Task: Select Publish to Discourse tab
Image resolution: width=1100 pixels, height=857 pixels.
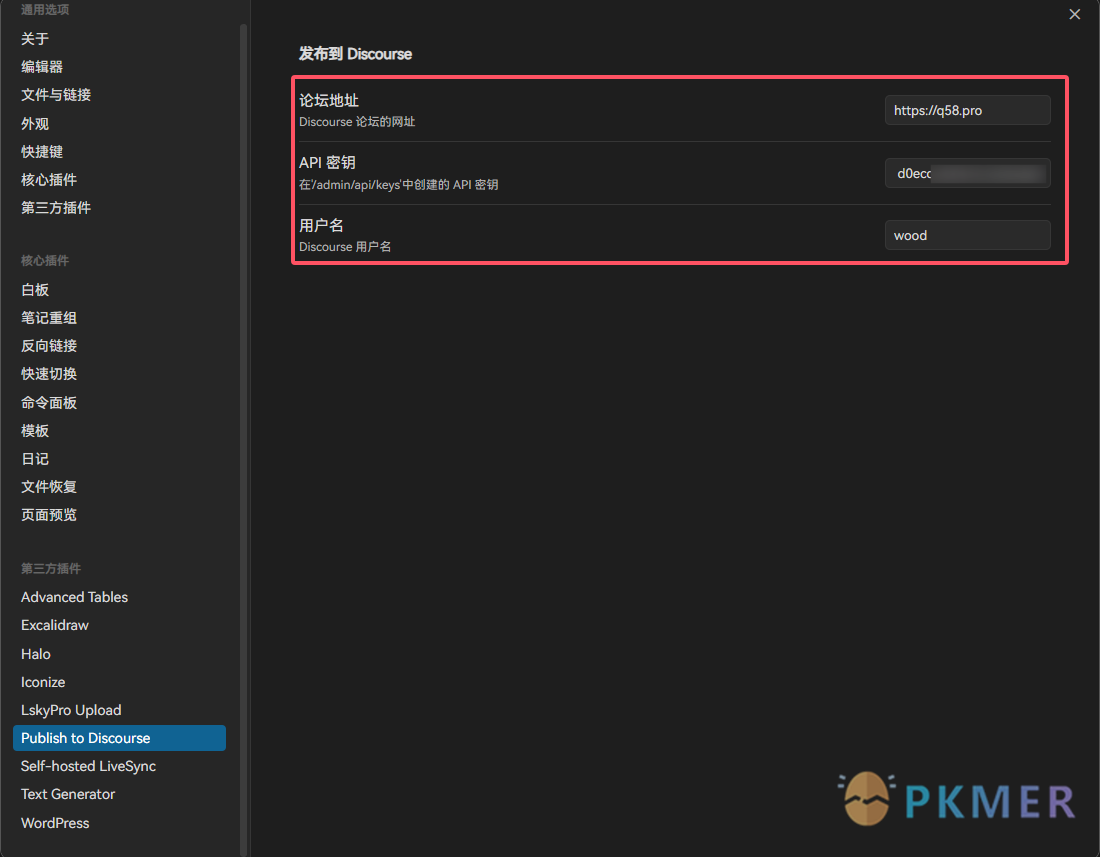Action: click(x=119, y=738)
